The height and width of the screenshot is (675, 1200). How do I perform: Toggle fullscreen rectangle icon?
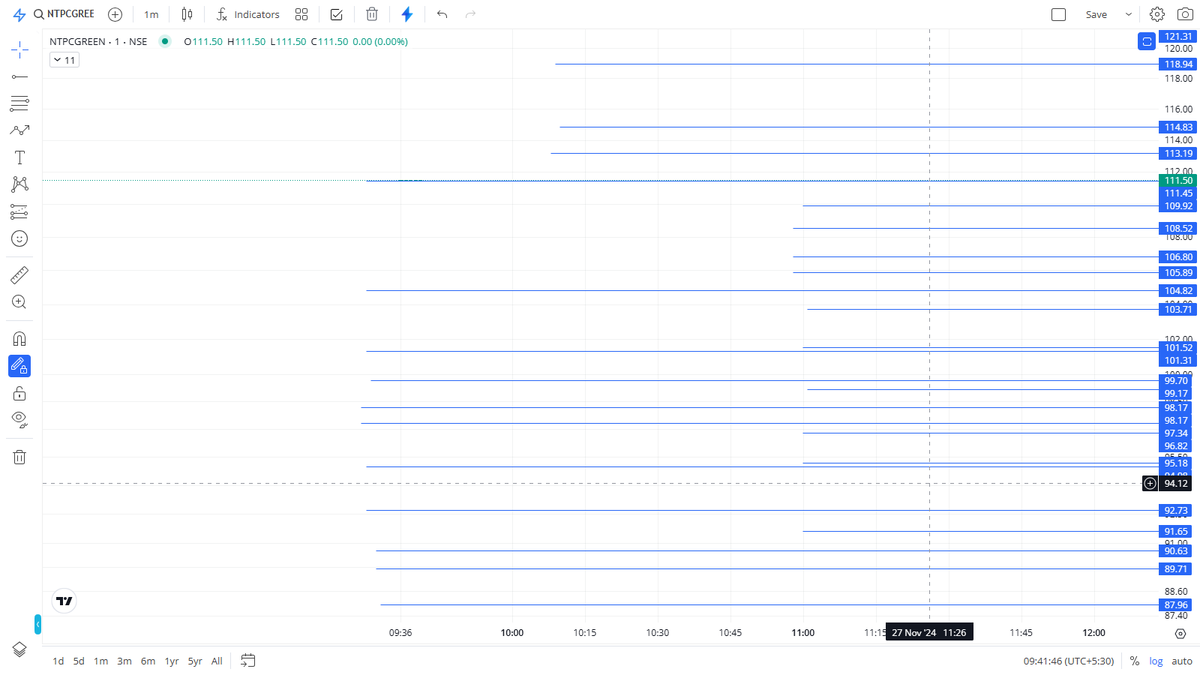click(x=1059, y=15)
